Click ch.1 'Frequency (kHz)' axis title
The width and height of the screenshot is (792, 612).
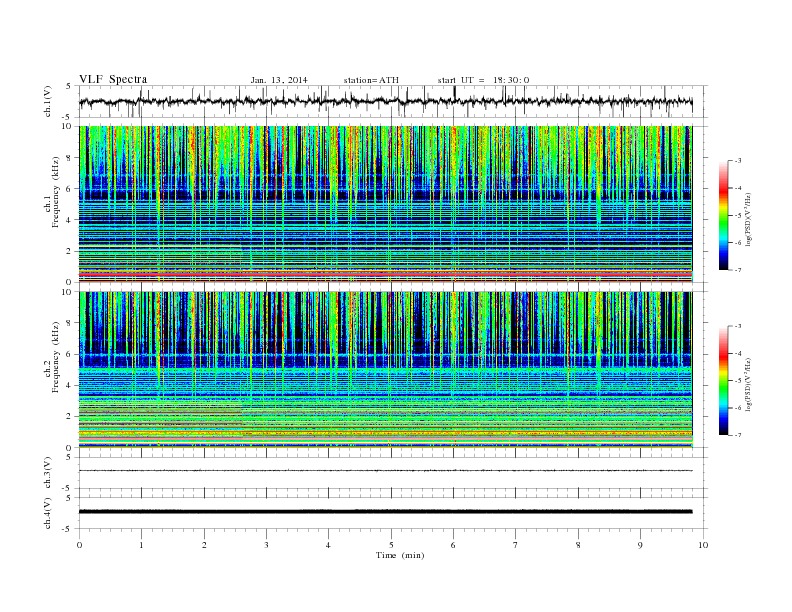pyautogui.click(x=56, y=192)
